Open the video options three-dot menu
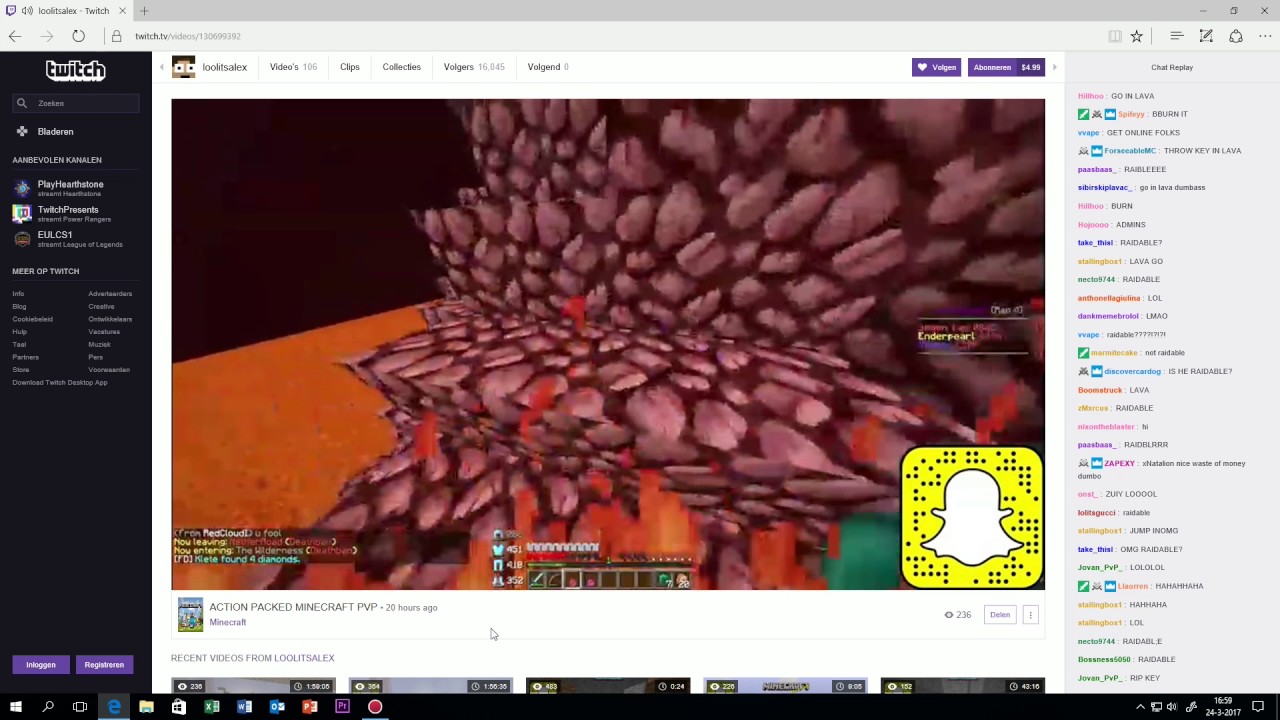The width and height of the screenshot is (1280, 720). 1030,615
